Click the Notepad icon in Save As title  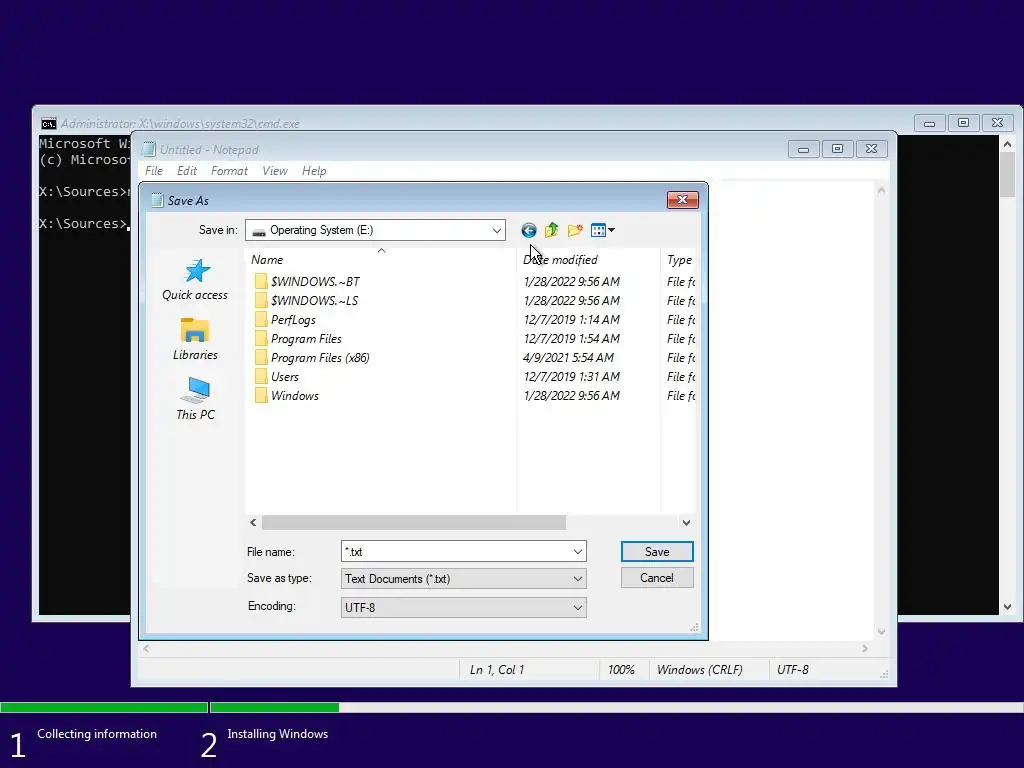(x=157, y=200)
